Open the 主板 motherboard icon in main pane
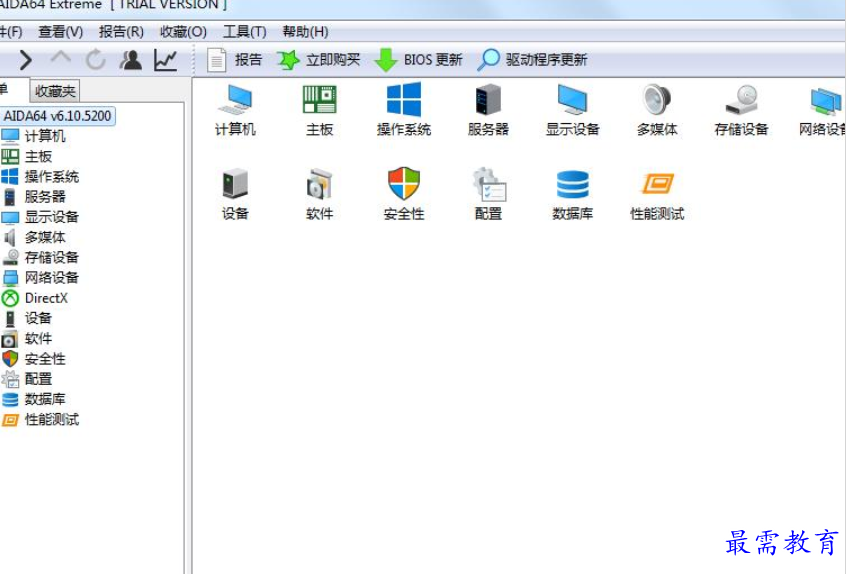This screenshot has width=847, height=574. [x=319, y=110]
